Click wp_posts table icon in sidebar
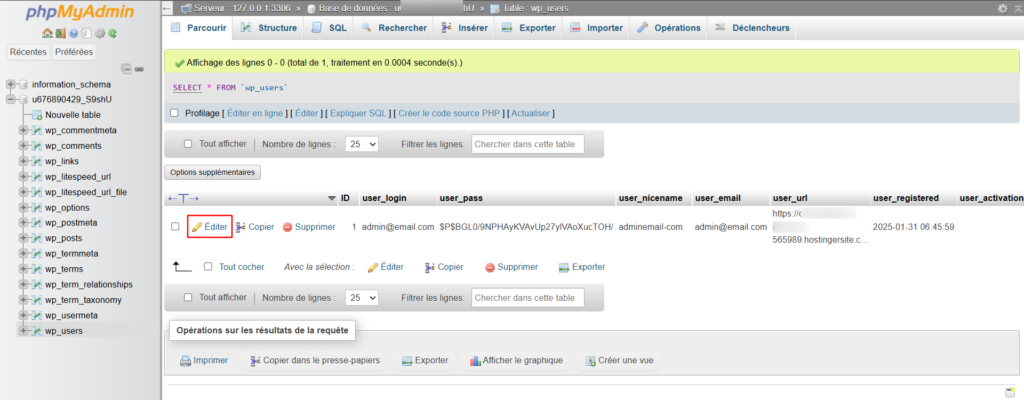The image size is (1024, 400). [37, 239]
